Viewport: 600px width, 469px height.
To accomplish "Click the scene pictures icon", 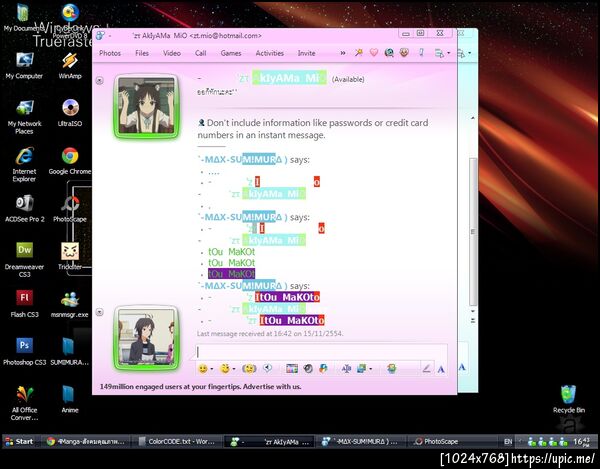I will tap(361, 369).
